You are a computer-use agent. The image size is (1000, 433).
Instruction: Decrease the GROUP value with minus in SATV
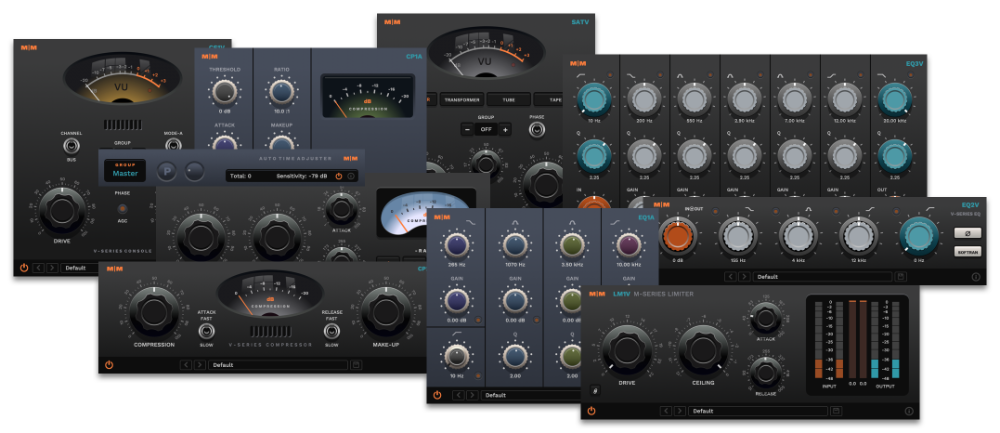[467, 129]
